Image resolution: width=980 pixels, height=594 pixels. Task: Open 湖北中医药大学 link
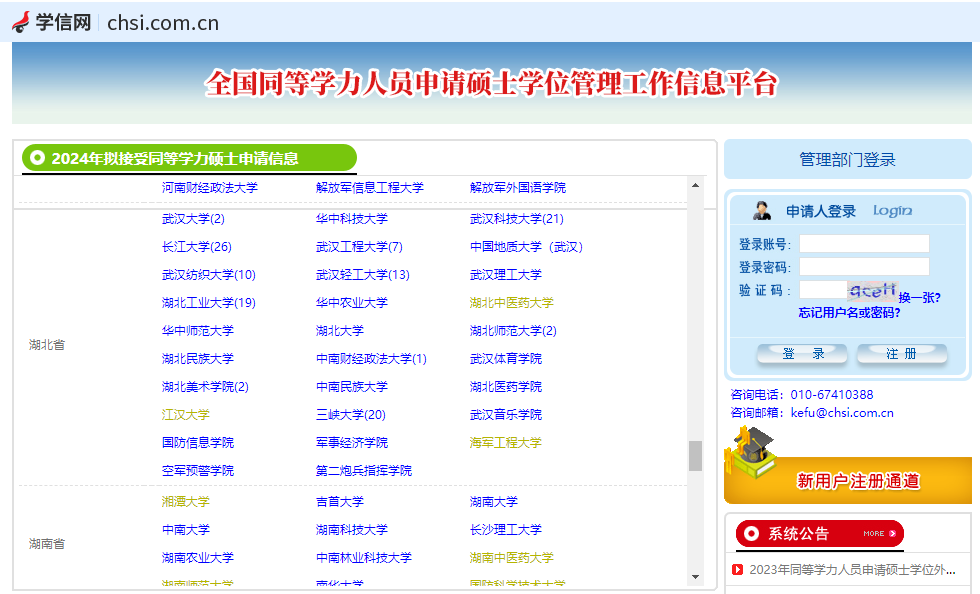(x=512, y=303)
